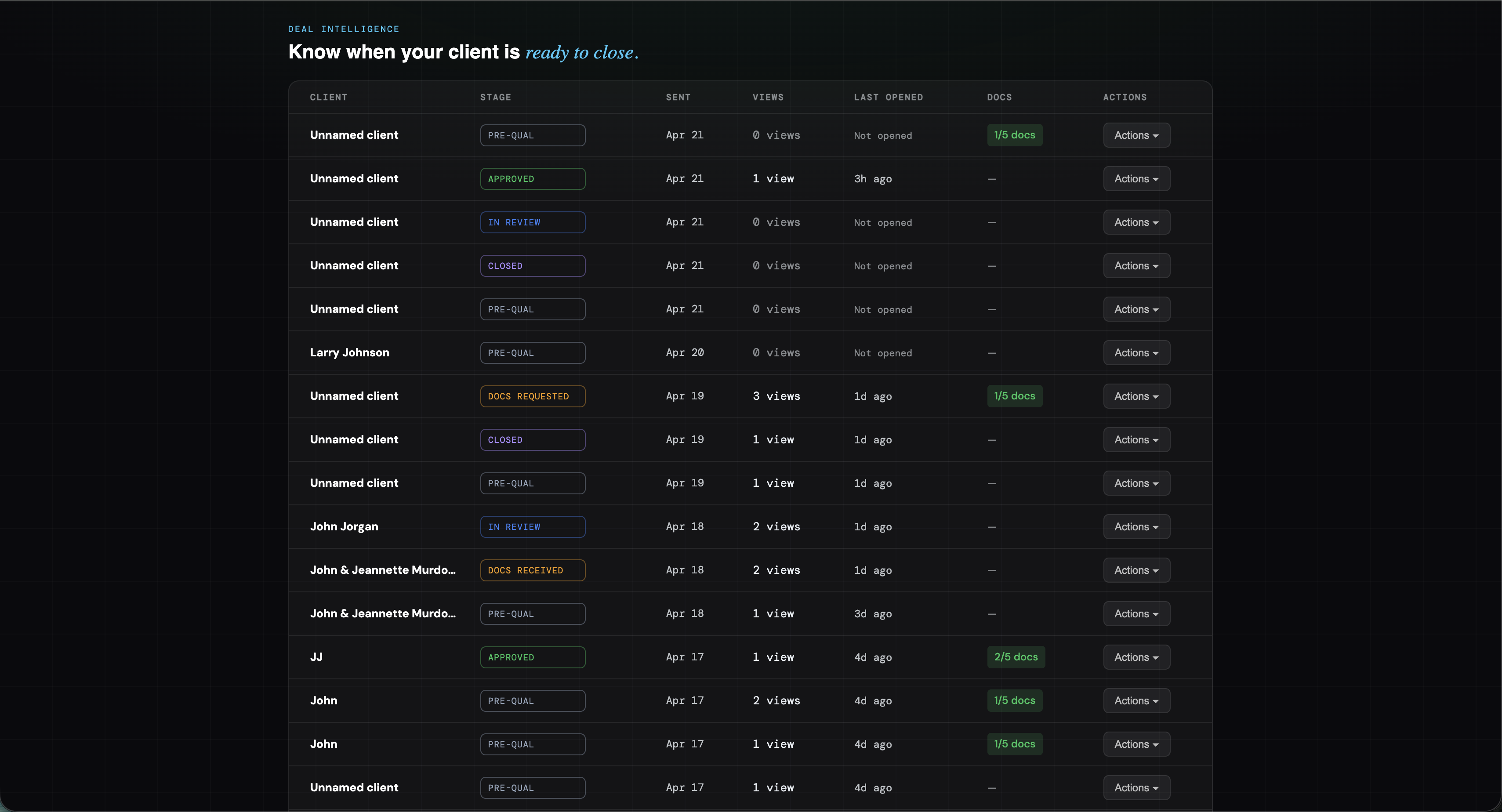Click the DEAL INTELLIGENCE label
Screen dimensions: 1502x812
coord(344,29)
